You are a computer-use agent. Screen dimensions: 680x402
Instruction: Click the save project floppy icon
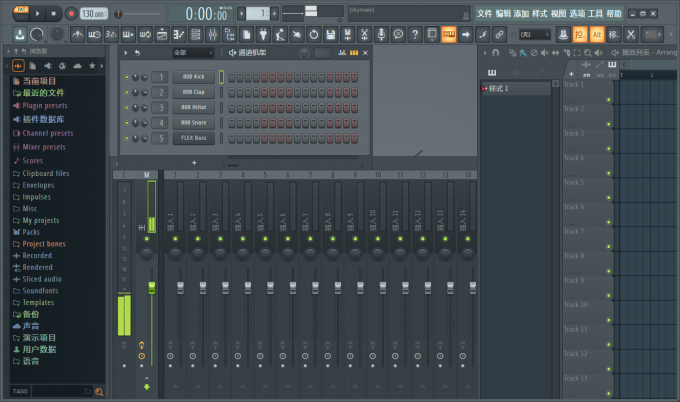(330, 34)
